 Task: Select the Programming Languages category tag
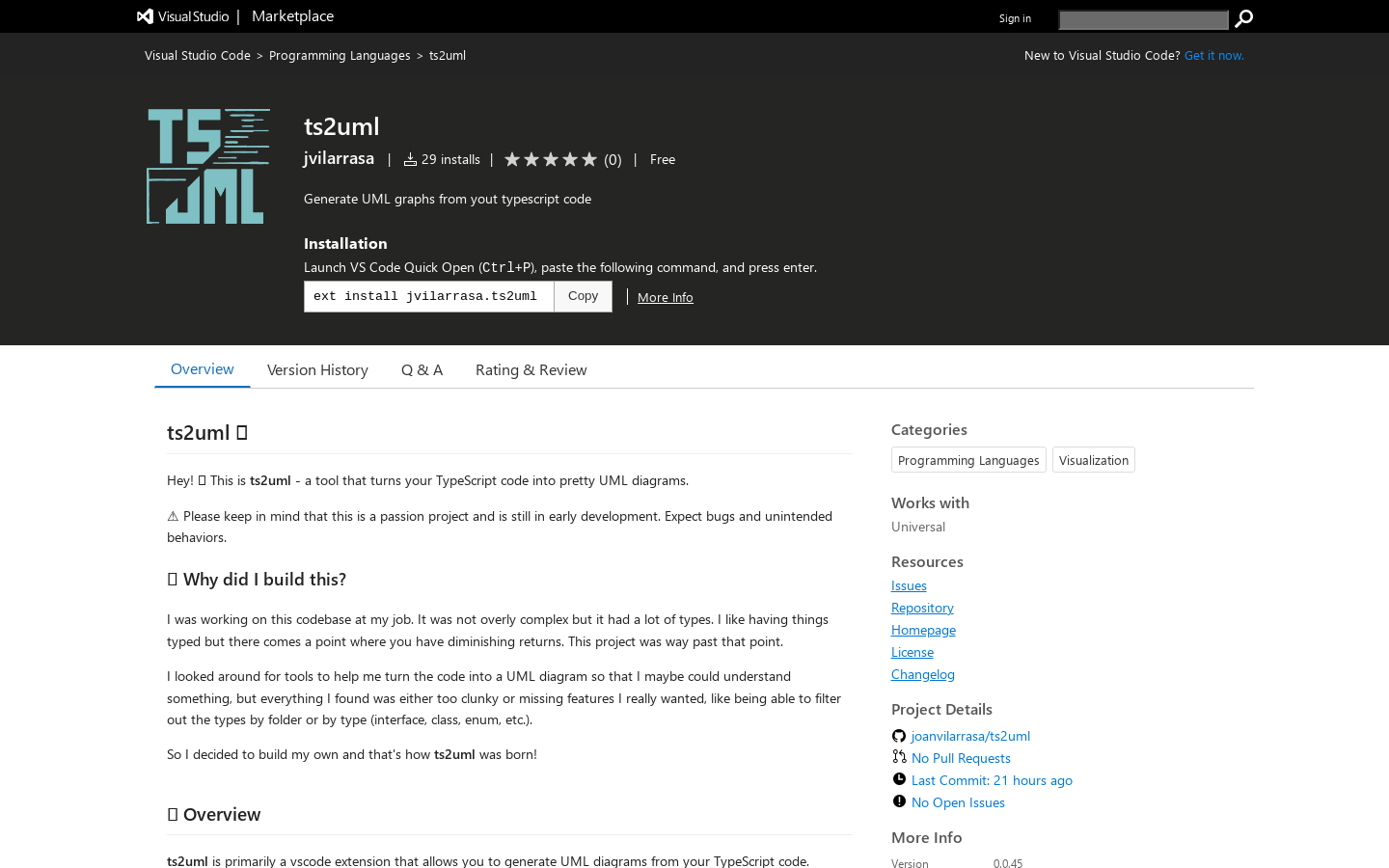(968, 460)
